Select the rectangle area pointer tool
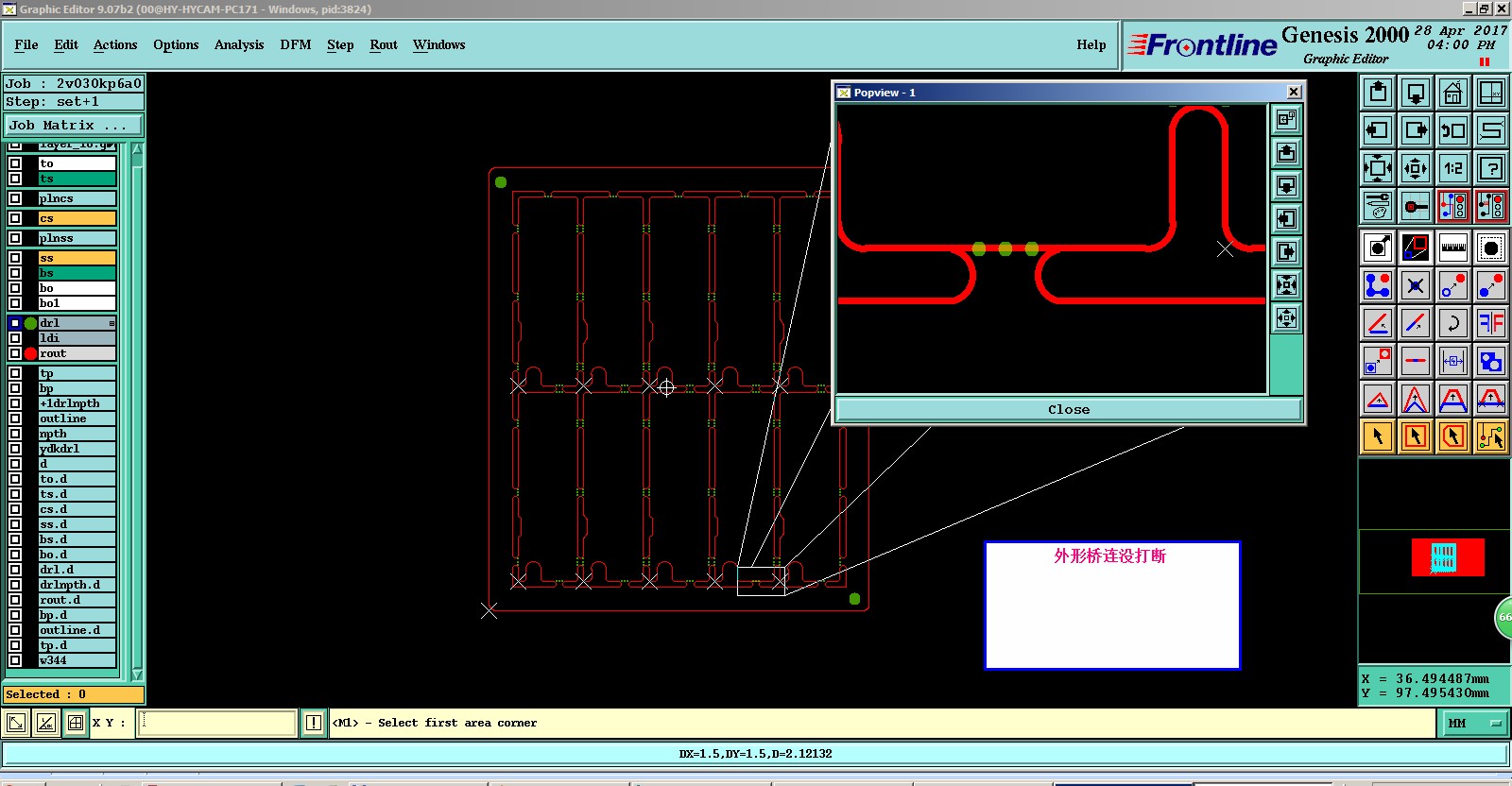Image resolution: width=1512 pixels, height=786 pixels. [1416, 436]
